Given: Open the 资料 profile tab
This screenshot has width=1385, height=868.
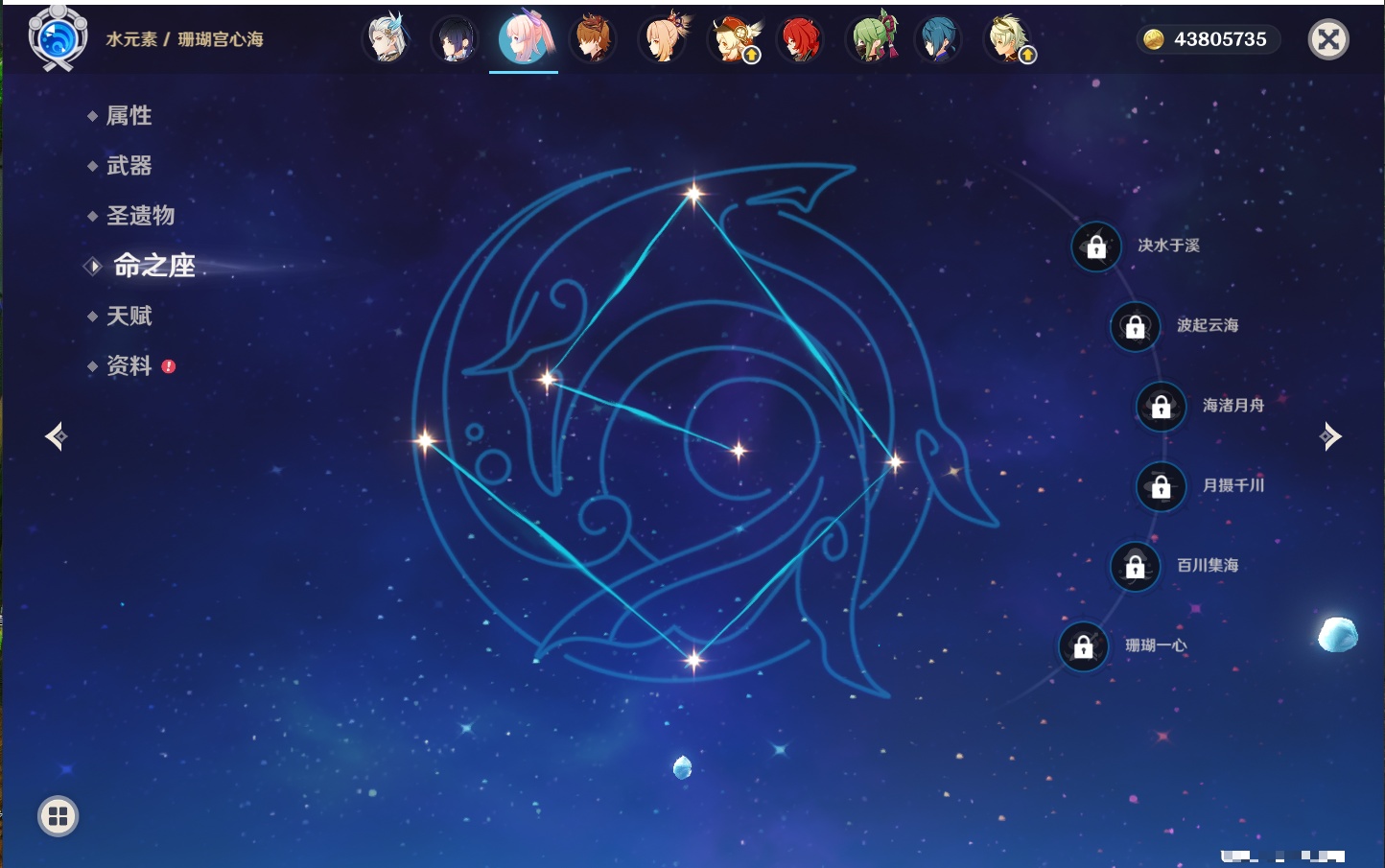Looking at the screenshot, I should 129,365.
